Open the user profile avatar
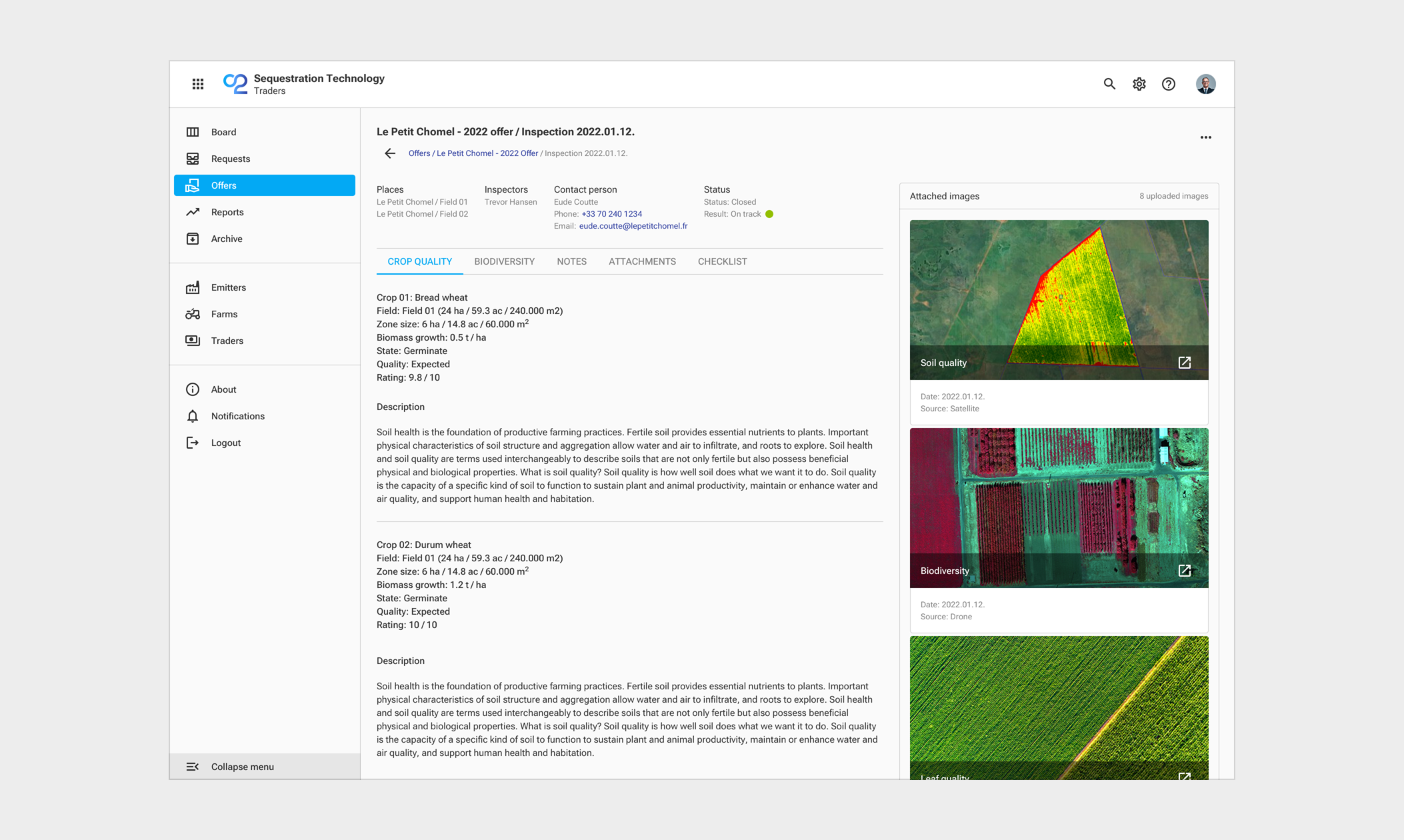This screenshot has height=840, width=1404. pos(1205,84)
